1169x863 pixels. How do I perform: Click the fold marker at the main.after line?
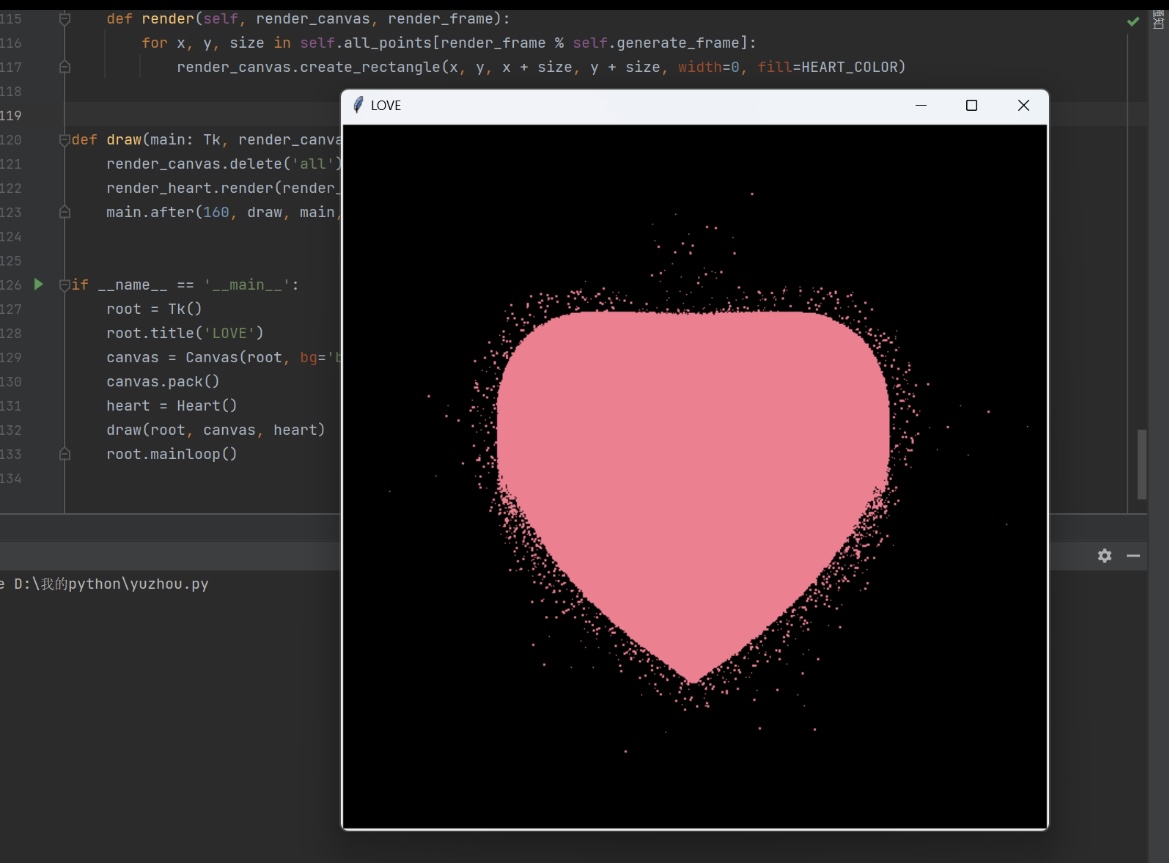point(65,212)
